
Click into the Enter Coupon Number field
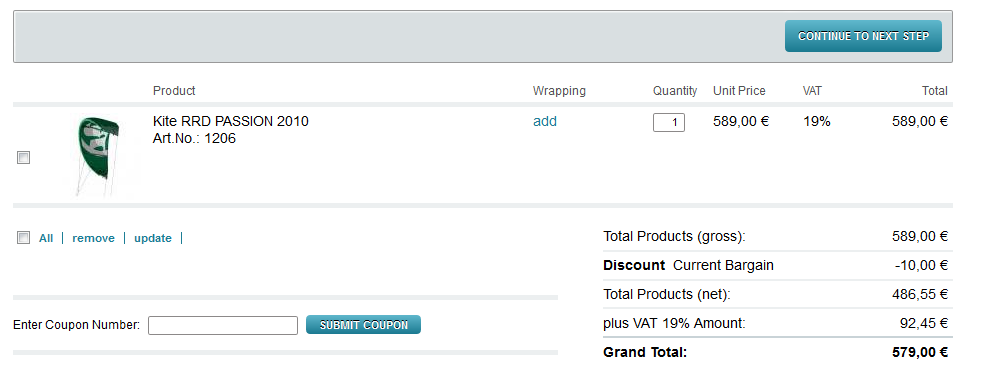point(223,325)
